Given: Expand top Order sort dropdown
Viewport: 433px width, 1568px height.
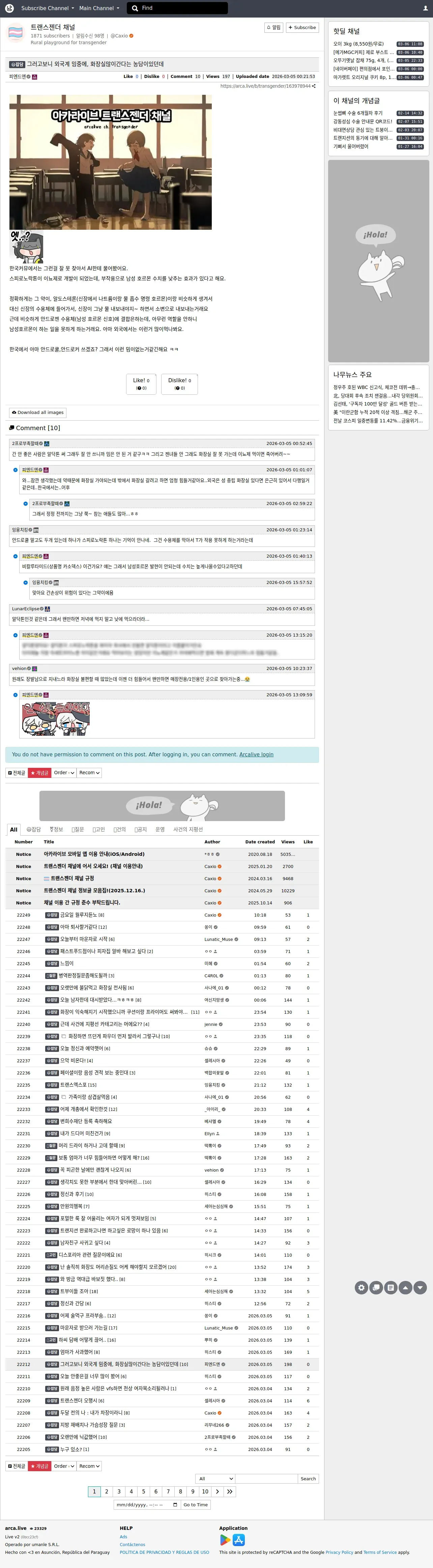Looking at the screenshot, I should [64, 773].
